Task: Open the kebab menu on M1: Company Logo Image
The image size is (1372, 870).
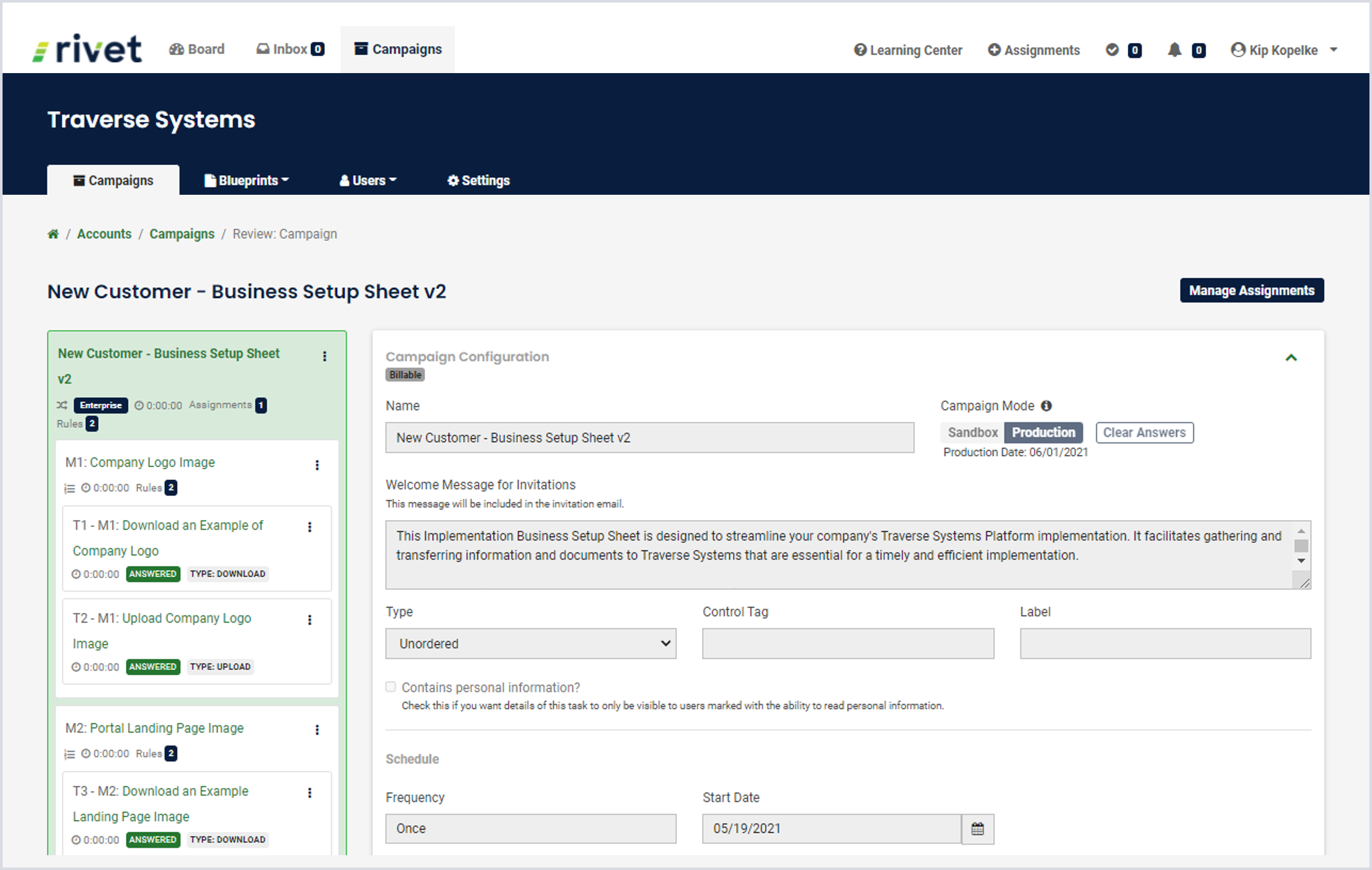Action: [317, 465]
